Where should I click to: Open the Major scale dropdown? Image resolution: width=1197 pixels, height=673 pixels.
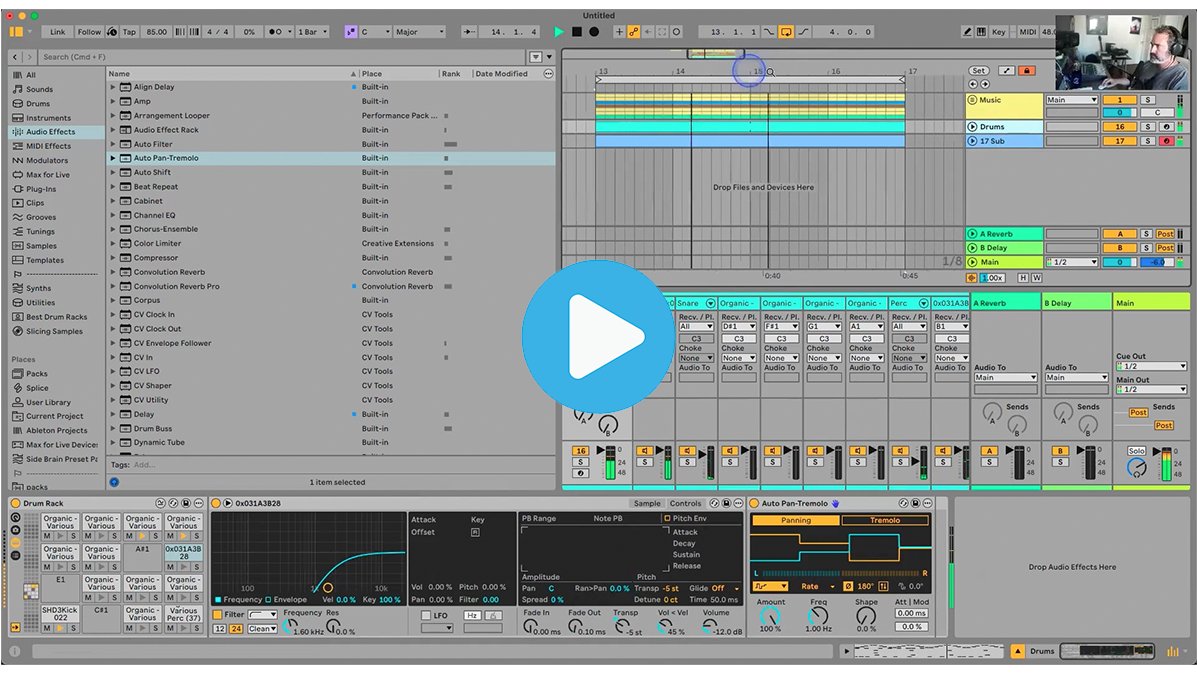(420, 32)
